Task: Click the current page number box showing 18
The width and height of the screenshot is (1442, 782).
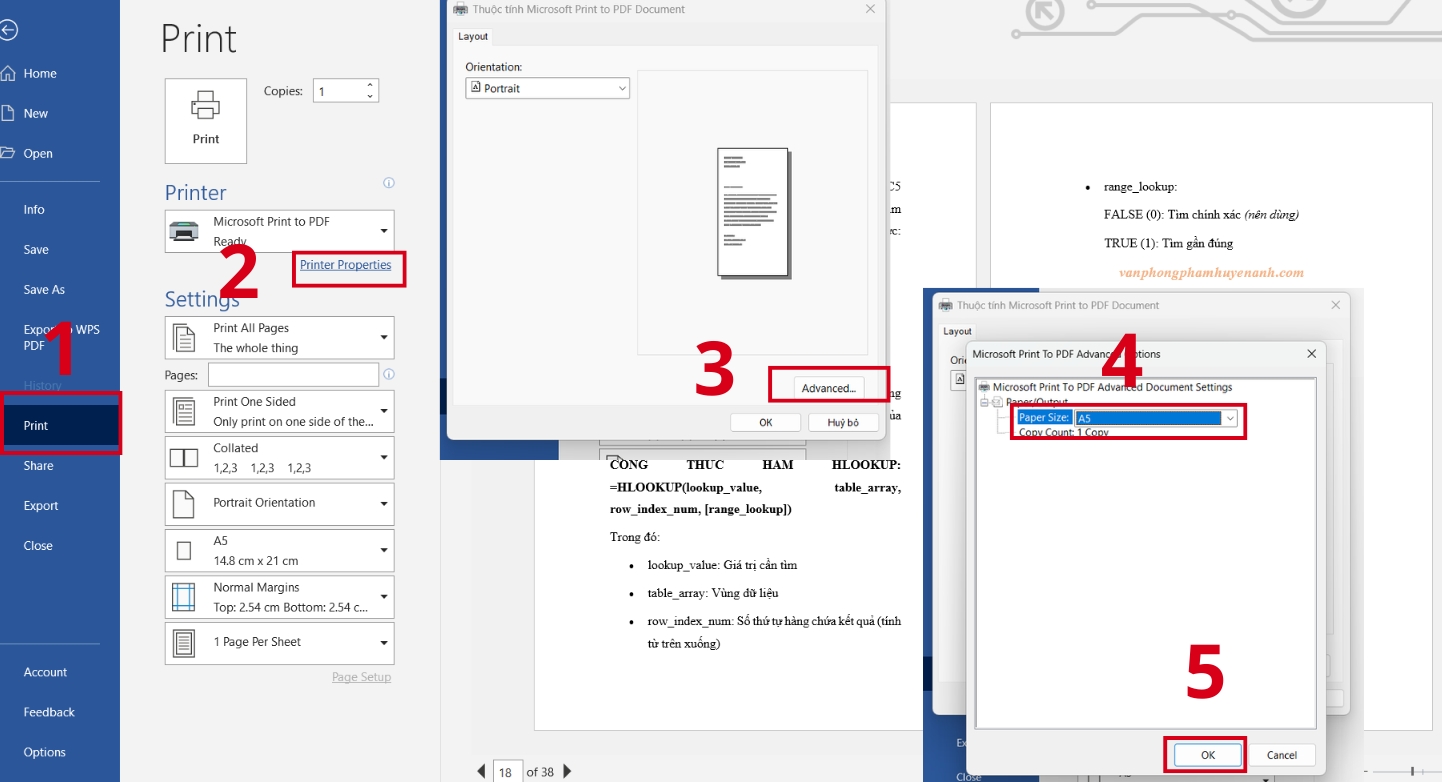Action: pos(506,771)
